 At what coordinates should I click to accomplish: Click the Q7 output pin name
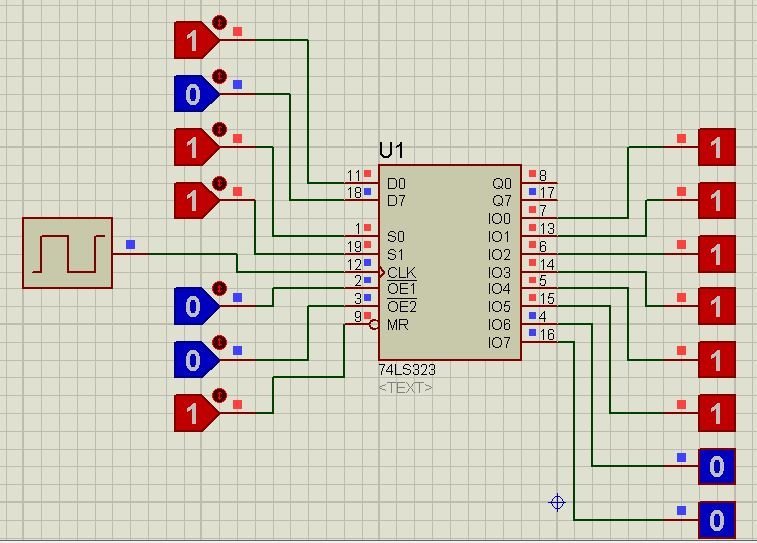pyautogui.click(x=502, y=201)
